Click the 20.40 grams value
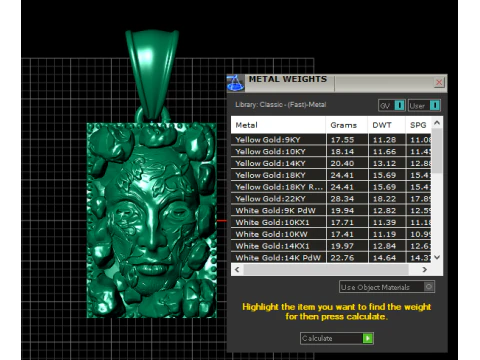480x360 pixels. [x=342, y=164]
